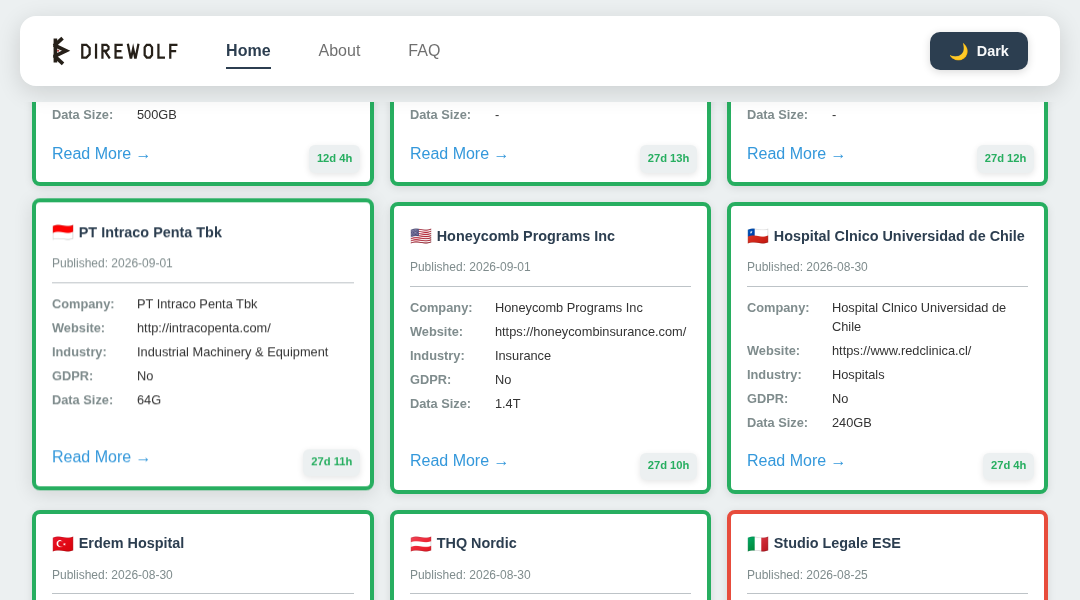Click the Honeycomb Programs Inc card title
1080x600 pixels.
(x=526, y=236)
